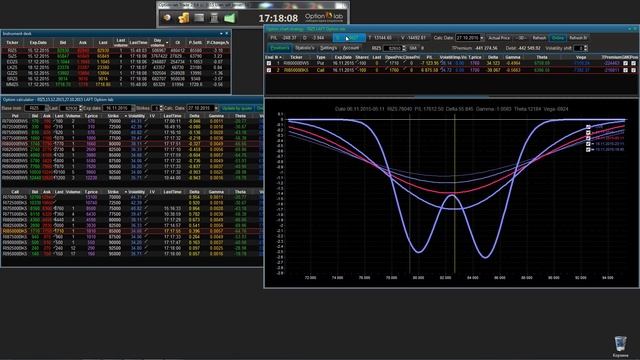Select Put row with strike 70000
Image resolution: width=640 pixels, height=360 pixels.
pos(132,121)
